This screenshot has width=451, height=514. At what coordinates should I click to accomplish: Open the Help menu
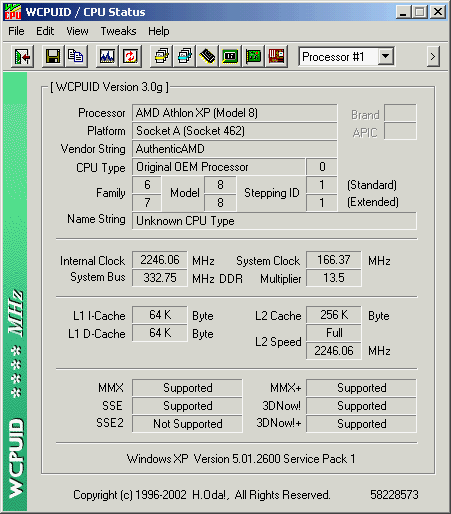(159, 31)
